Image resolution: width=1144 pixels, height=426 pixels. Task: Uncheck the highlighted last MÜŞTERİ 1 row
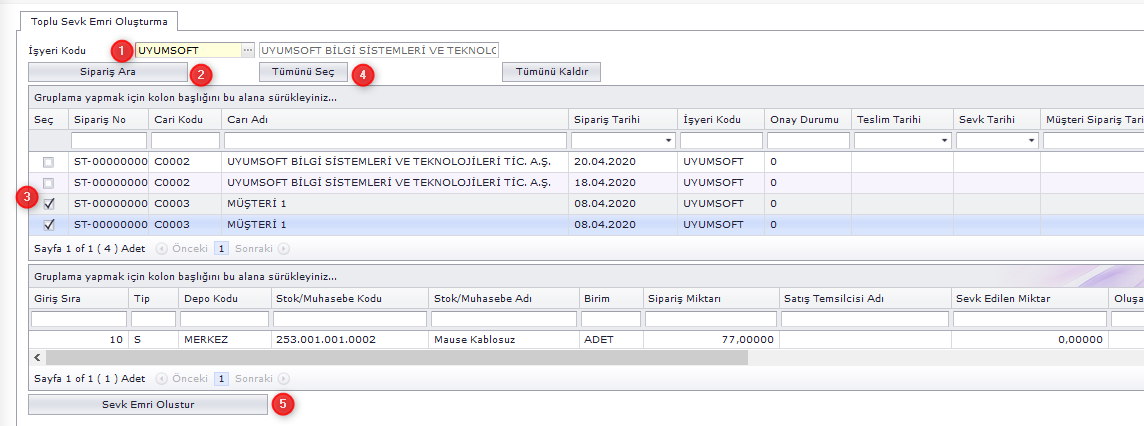(49, 225)
